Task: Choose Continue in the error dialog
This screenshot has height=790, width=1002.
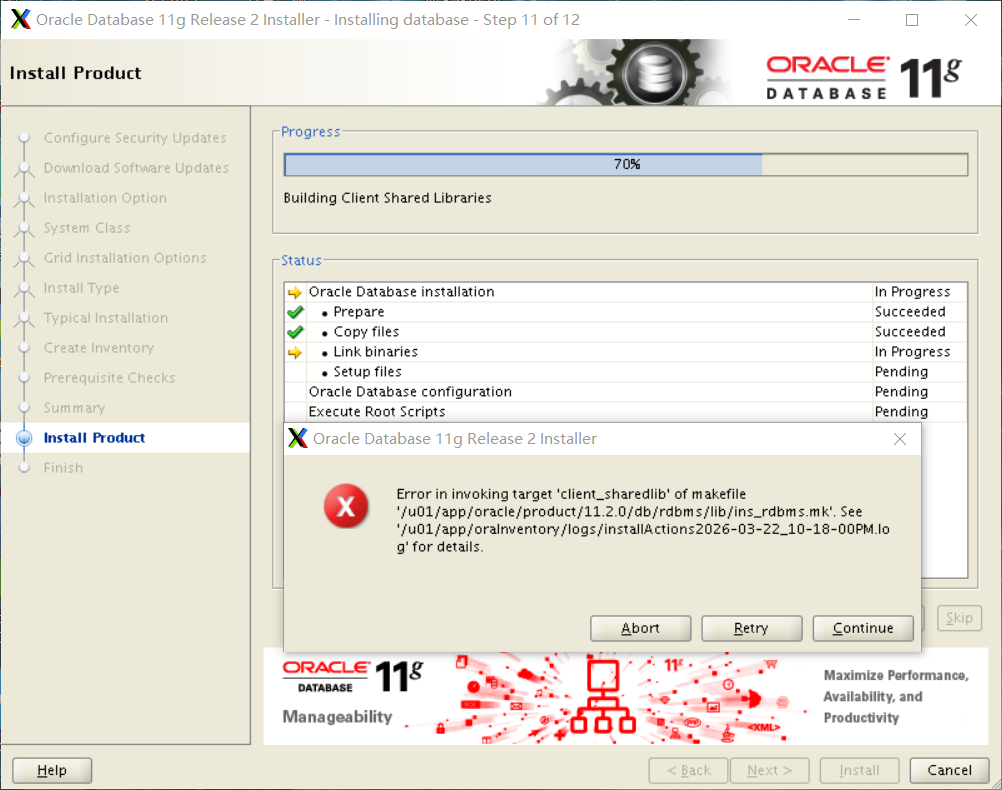Action: [x=862, y=628]
